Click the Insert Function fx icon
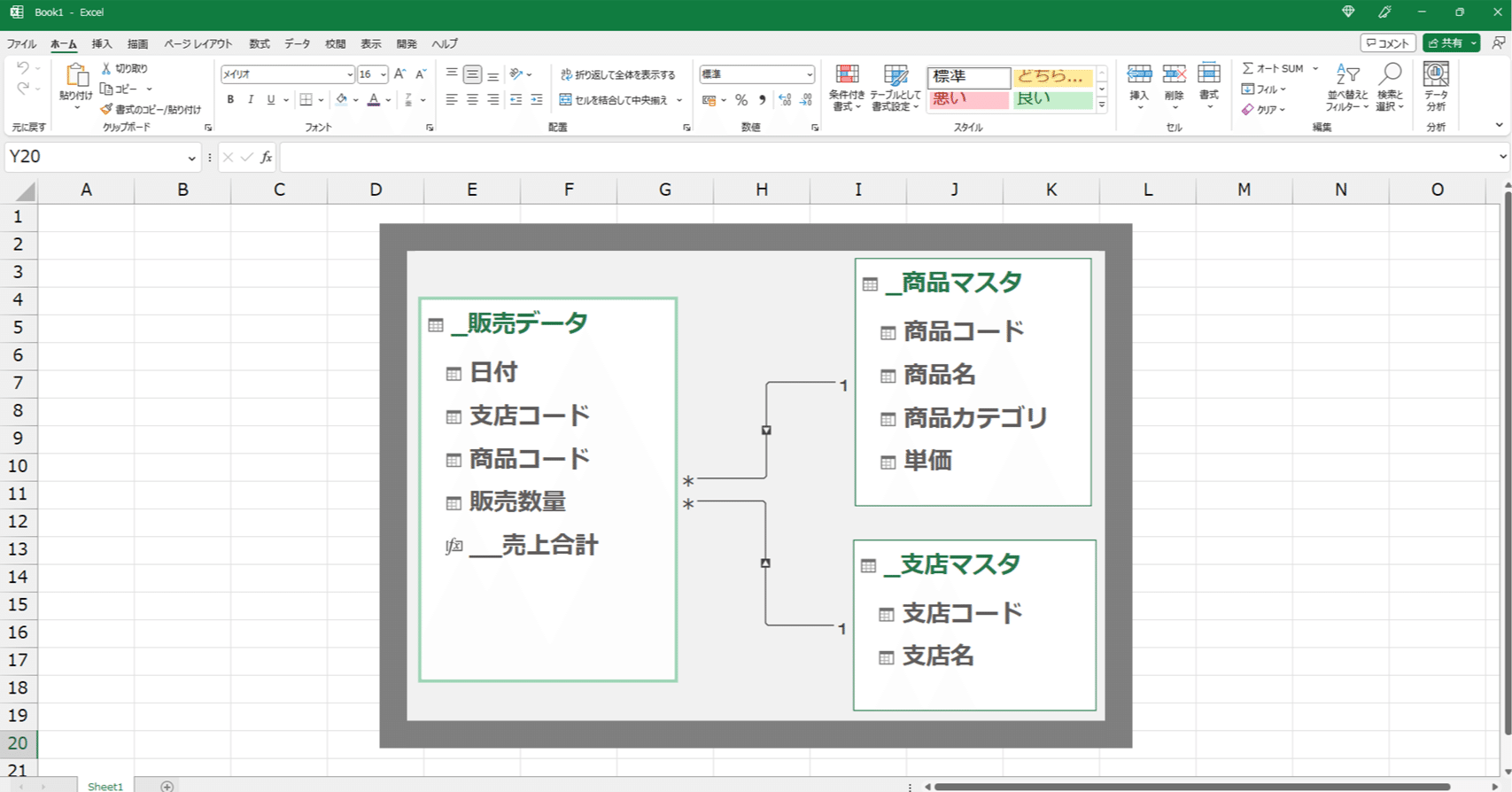 (266, 157)
